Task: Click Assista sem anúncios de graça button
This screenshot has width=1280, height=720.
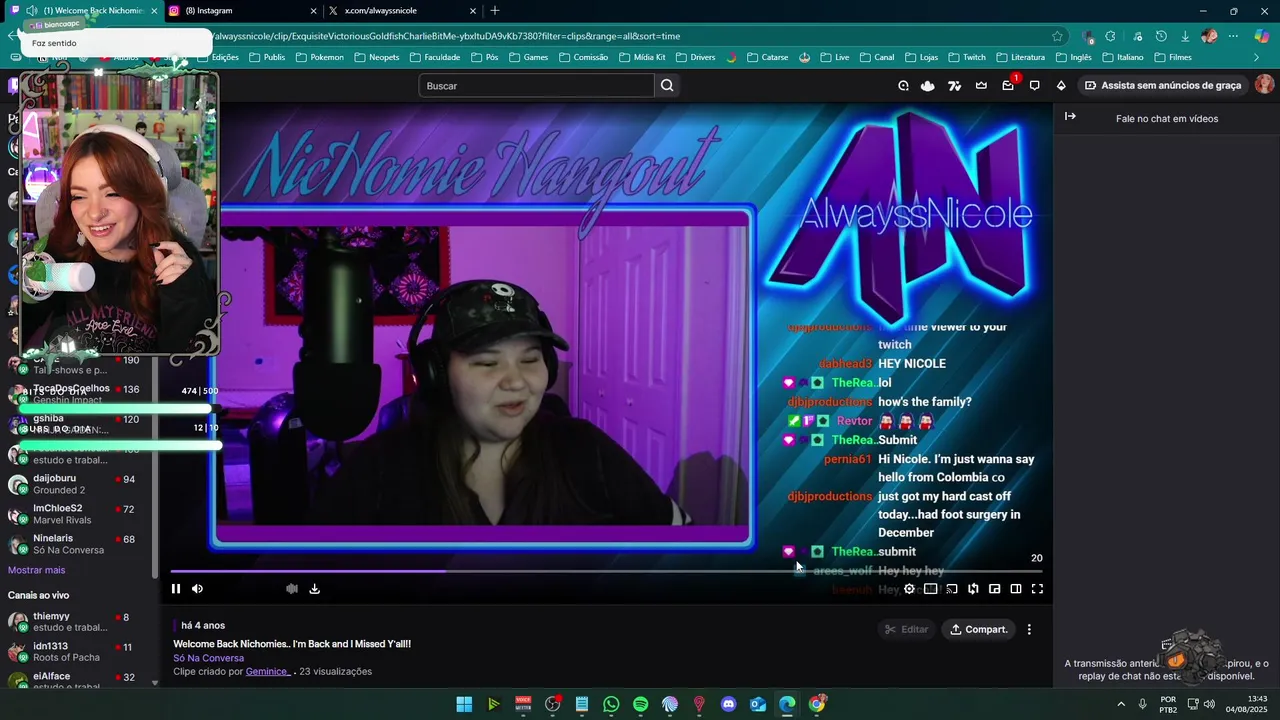Action: tap(1163, 86)
